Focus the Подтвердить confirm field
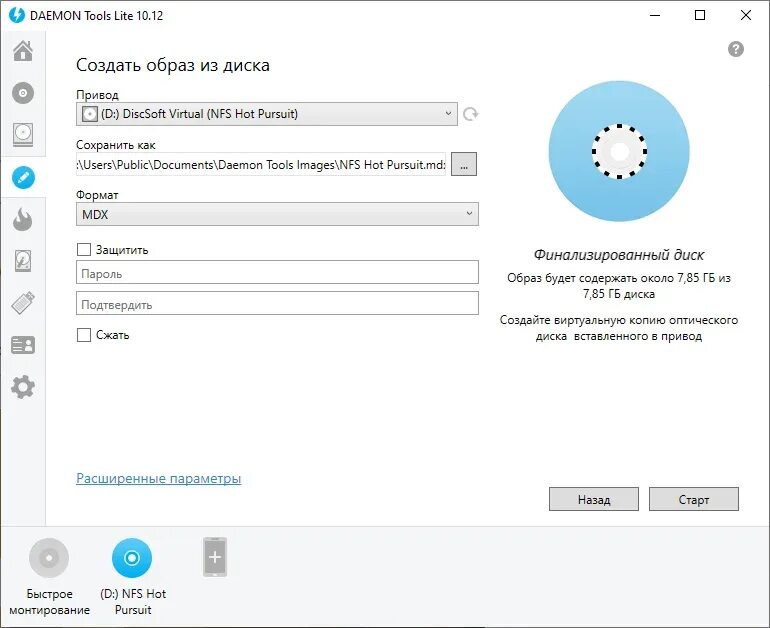Image resolution: width=770 pixels, height=628 pixels. [277, 303]
